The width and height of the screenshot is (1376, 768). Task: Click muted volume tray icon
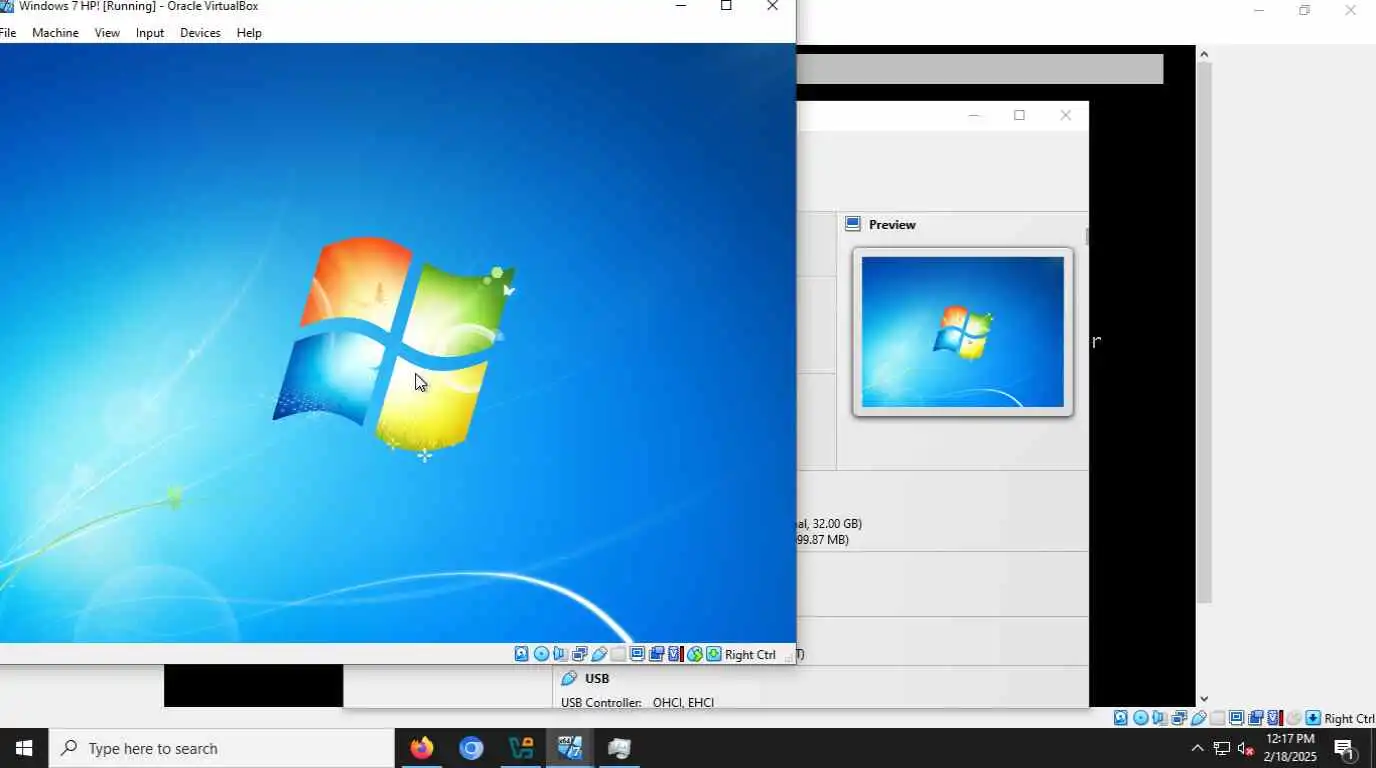pos(1246,748)
